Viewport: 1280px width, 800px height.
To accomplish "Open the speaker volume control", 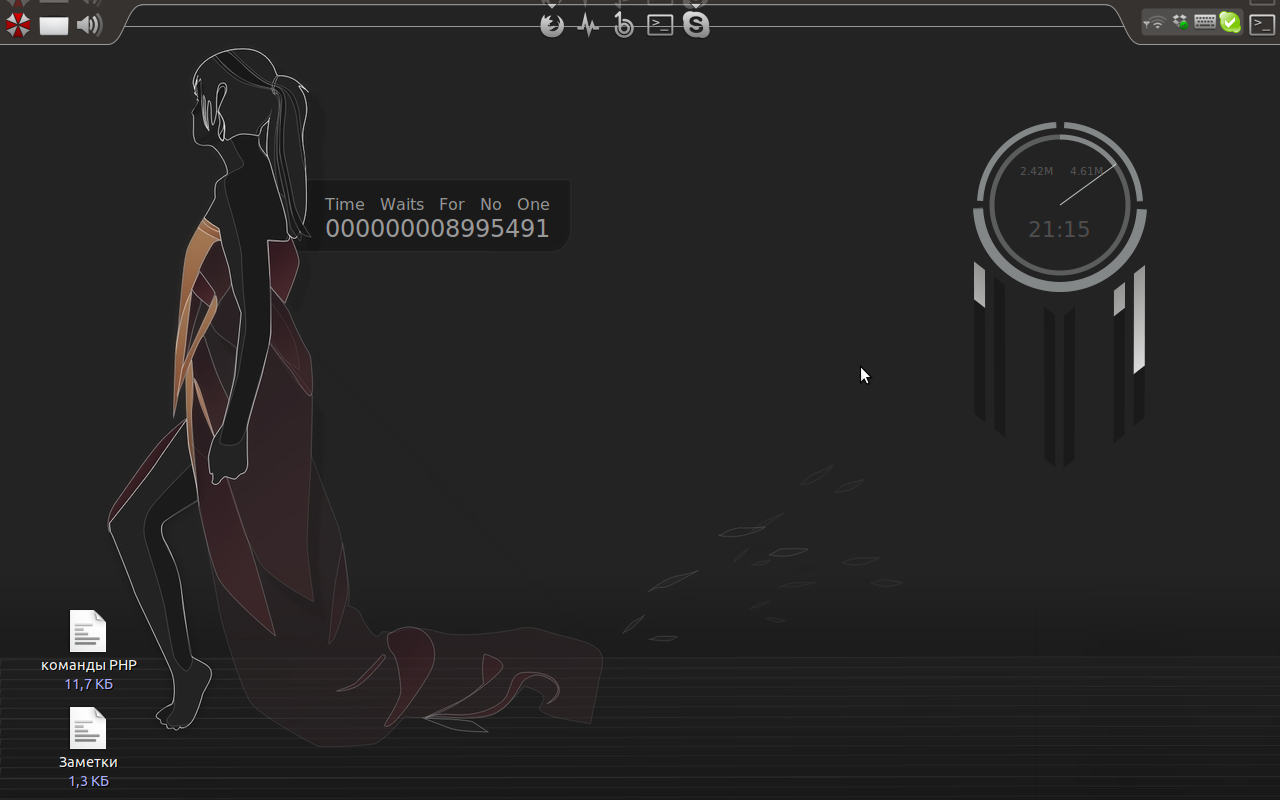I will pos(90,25).
